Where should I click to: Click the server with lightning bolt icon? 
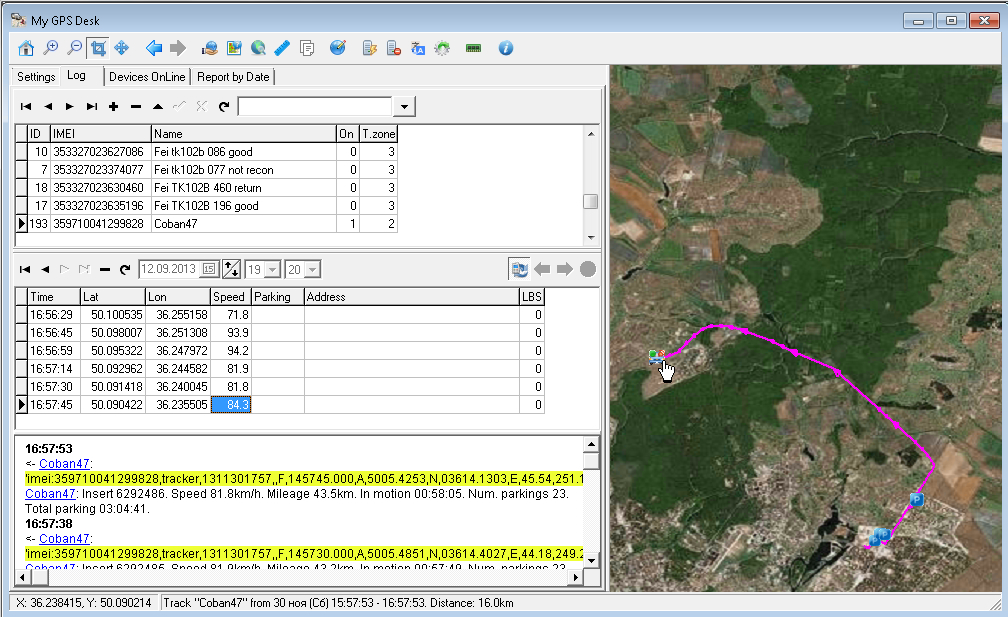point(369,48)
